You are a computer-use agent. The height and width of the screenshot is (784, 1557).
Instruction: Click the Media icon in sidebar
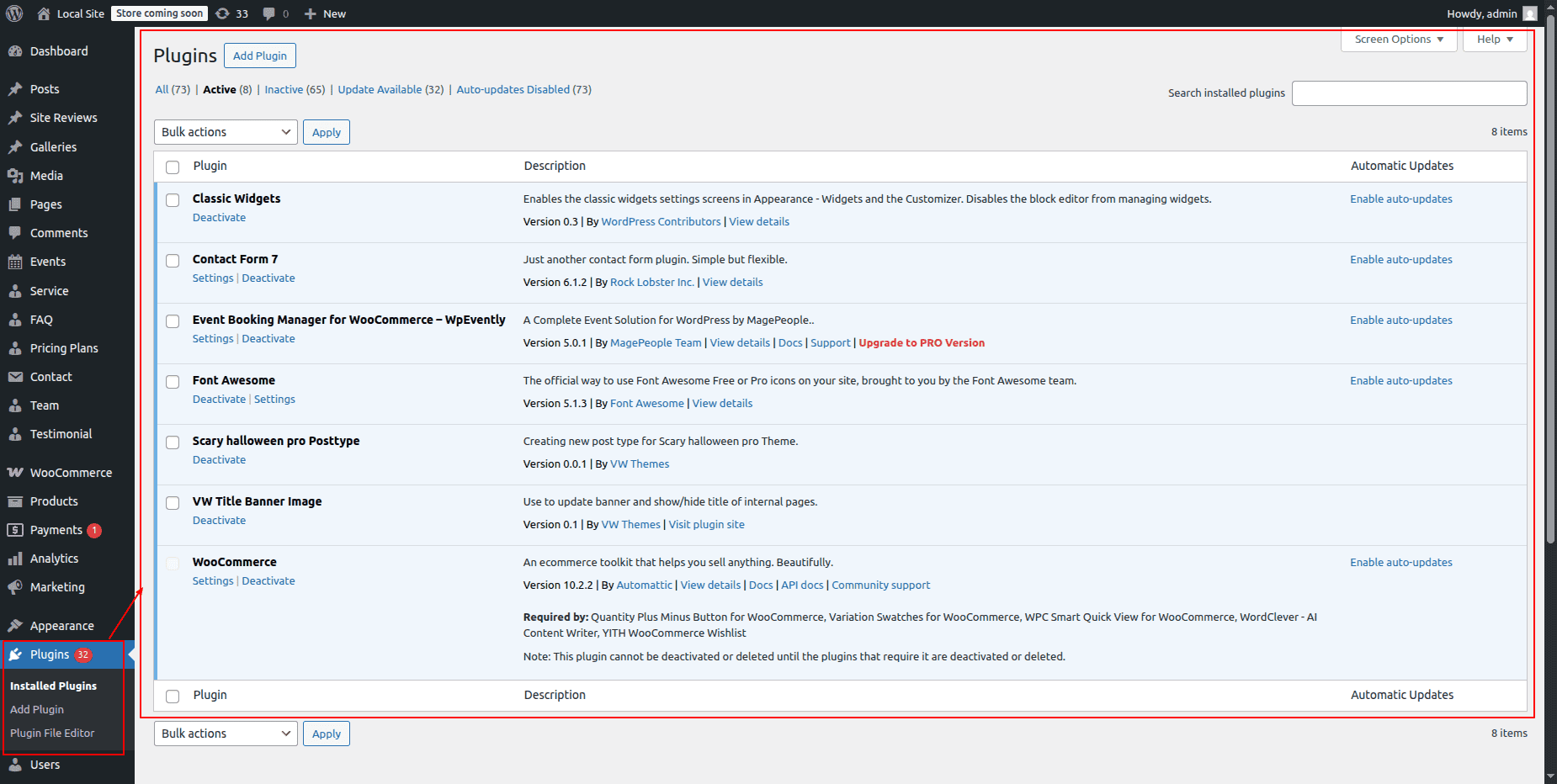tap(15, 176)
